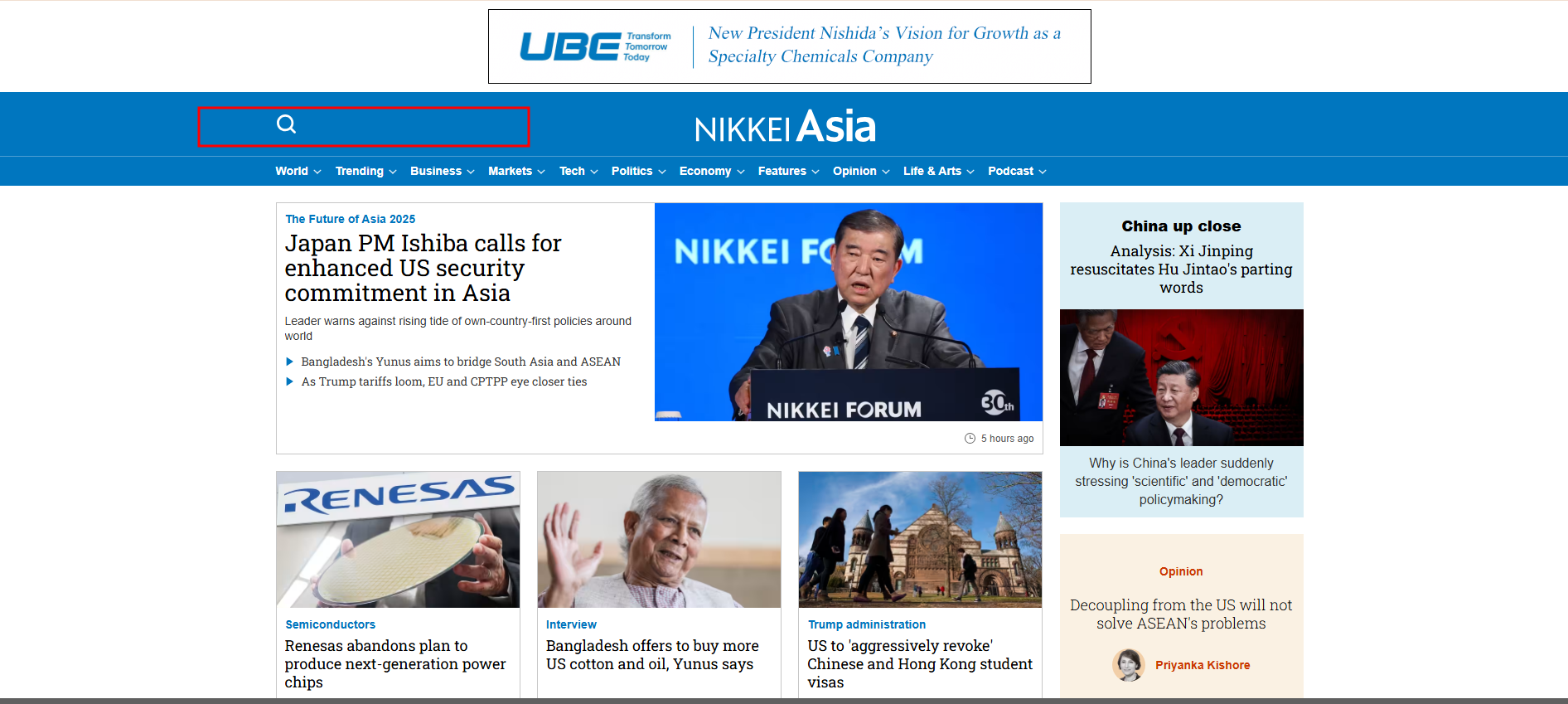Click the clock icon beside 5 hours ago
1568x704 pixels.
970,439
